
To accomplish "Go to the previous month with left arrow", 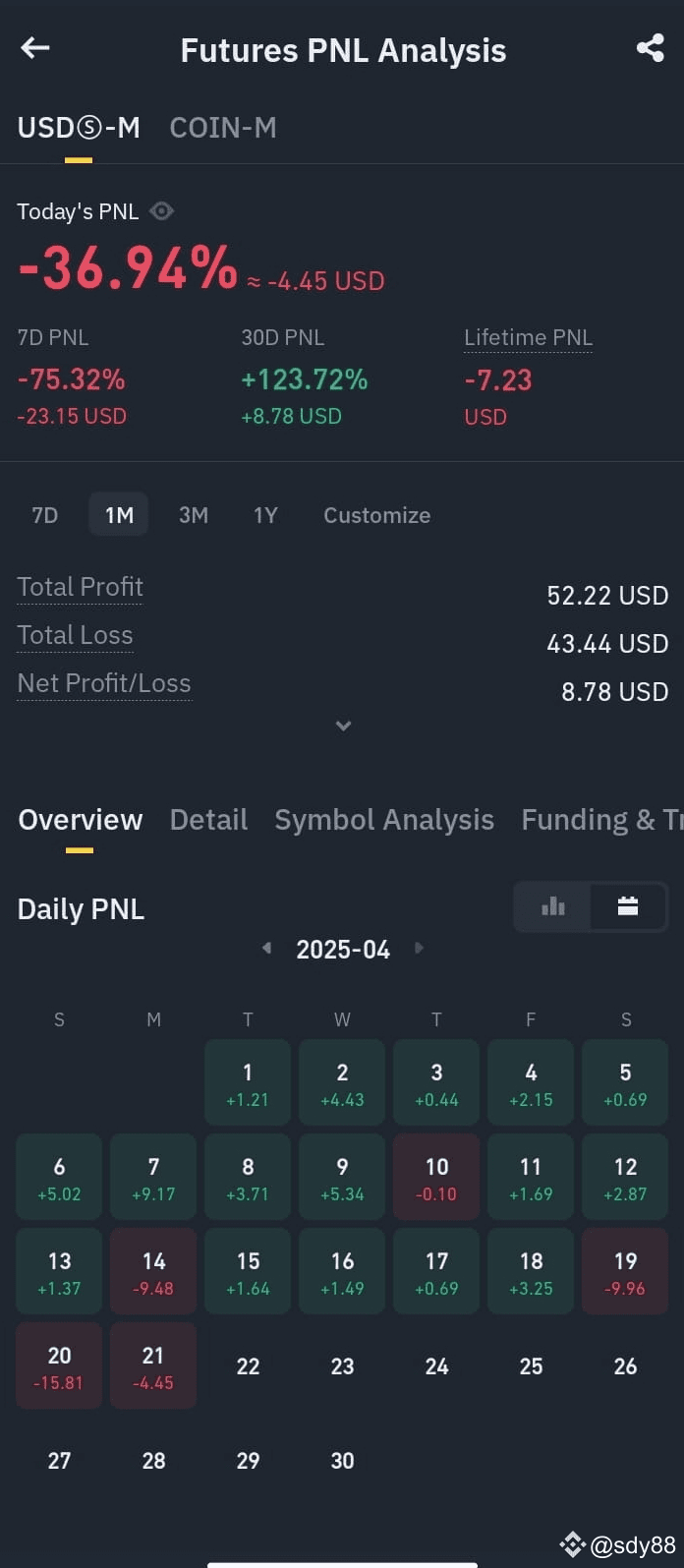I will click(x=265, y=948).
